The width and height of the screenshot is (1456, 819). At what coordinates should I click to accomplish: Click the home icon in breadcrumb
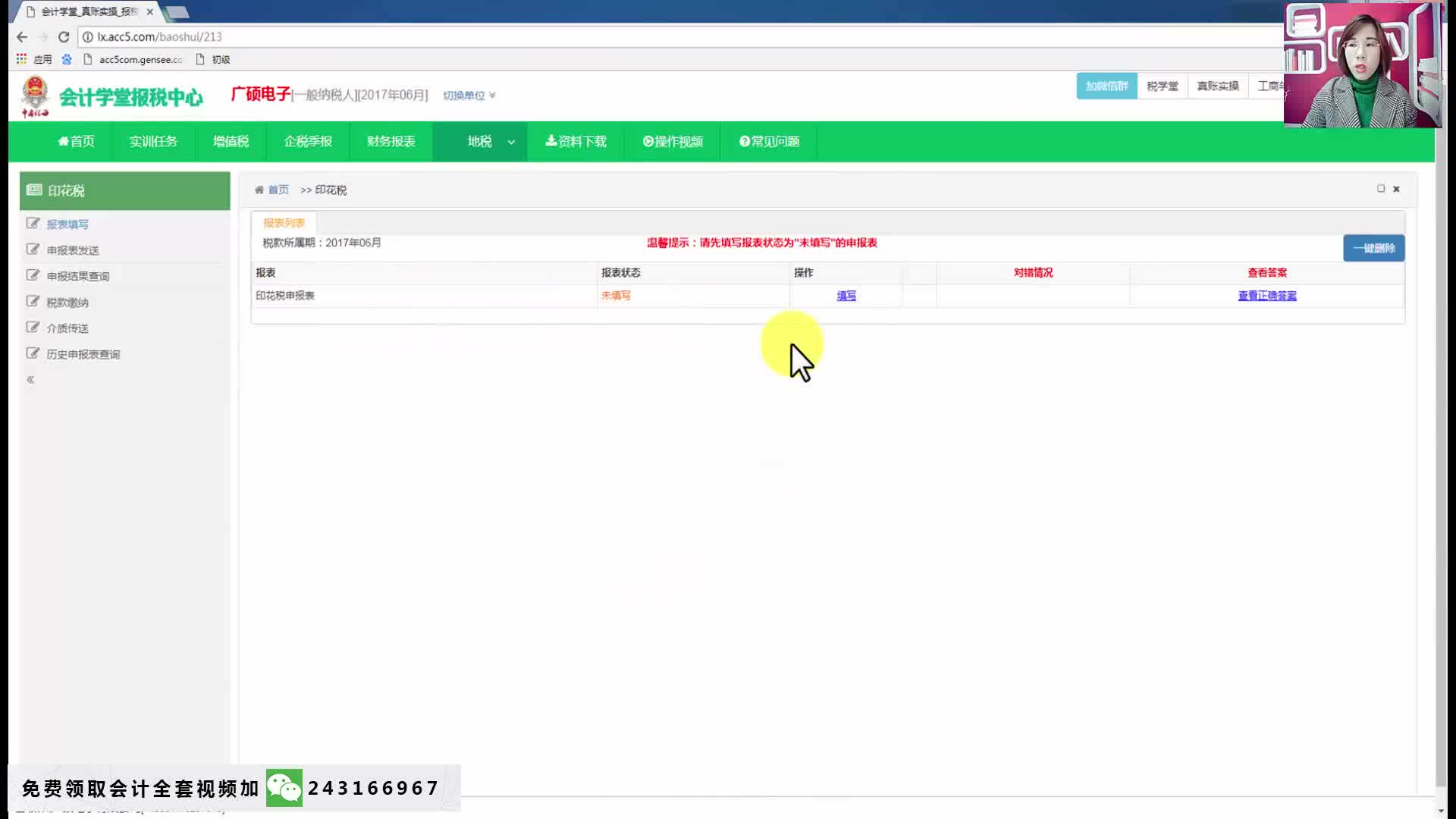click(259, 190)
